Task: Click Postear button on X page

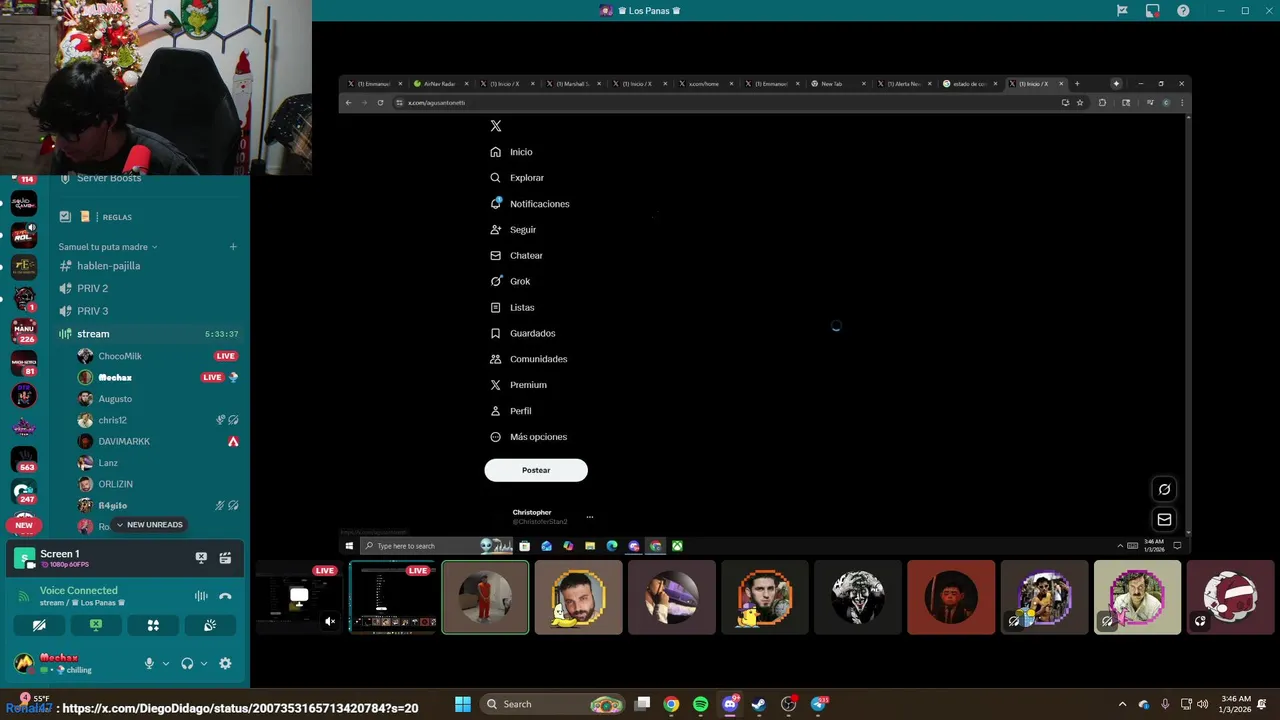Action: 536,470
